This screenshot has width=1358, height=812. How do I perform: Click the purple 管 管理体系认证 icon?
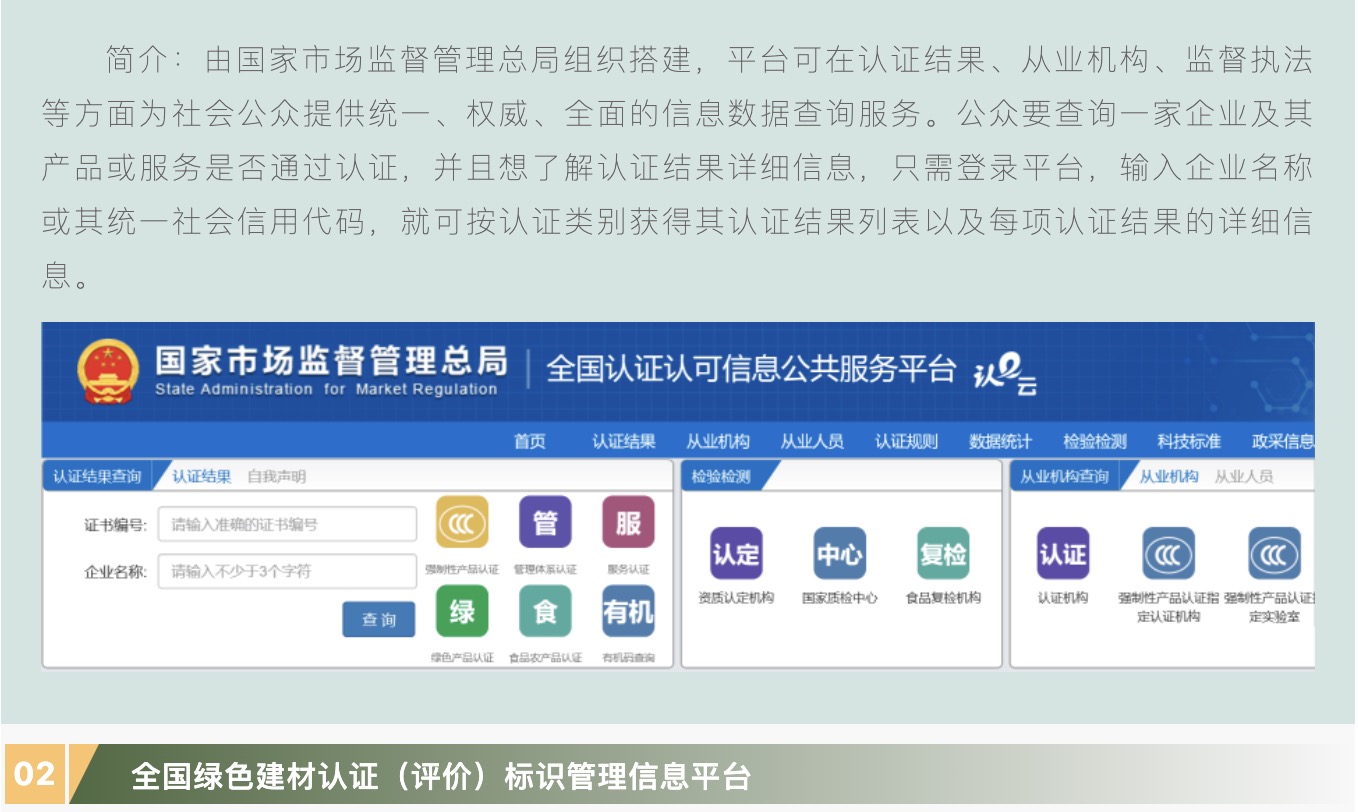coord(545,523)
